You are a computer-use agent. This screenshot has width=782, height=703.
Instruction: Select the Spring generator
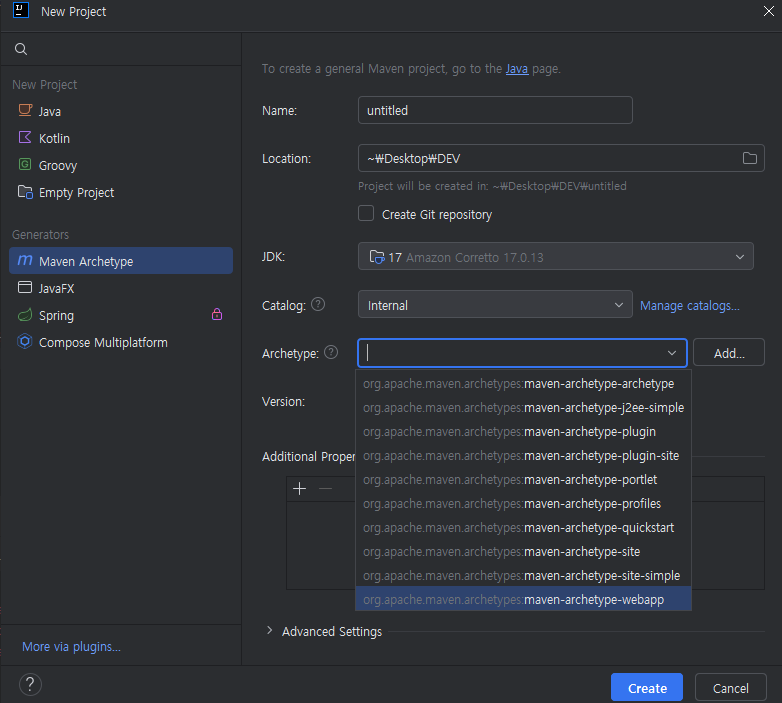pyautogui.click(x=121, y=315)
